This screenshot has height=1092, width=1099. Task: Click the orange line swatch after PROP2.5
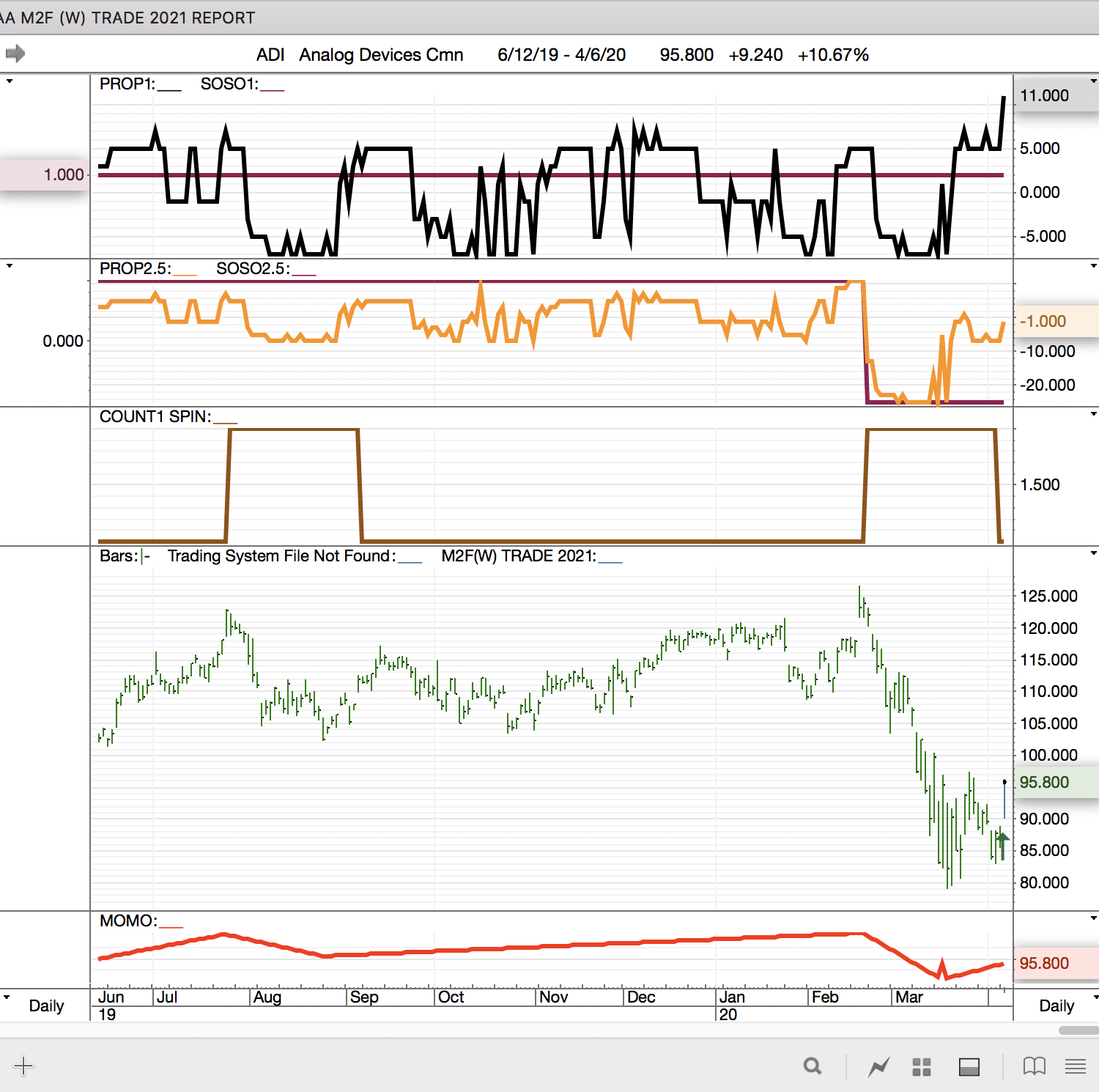185,274
